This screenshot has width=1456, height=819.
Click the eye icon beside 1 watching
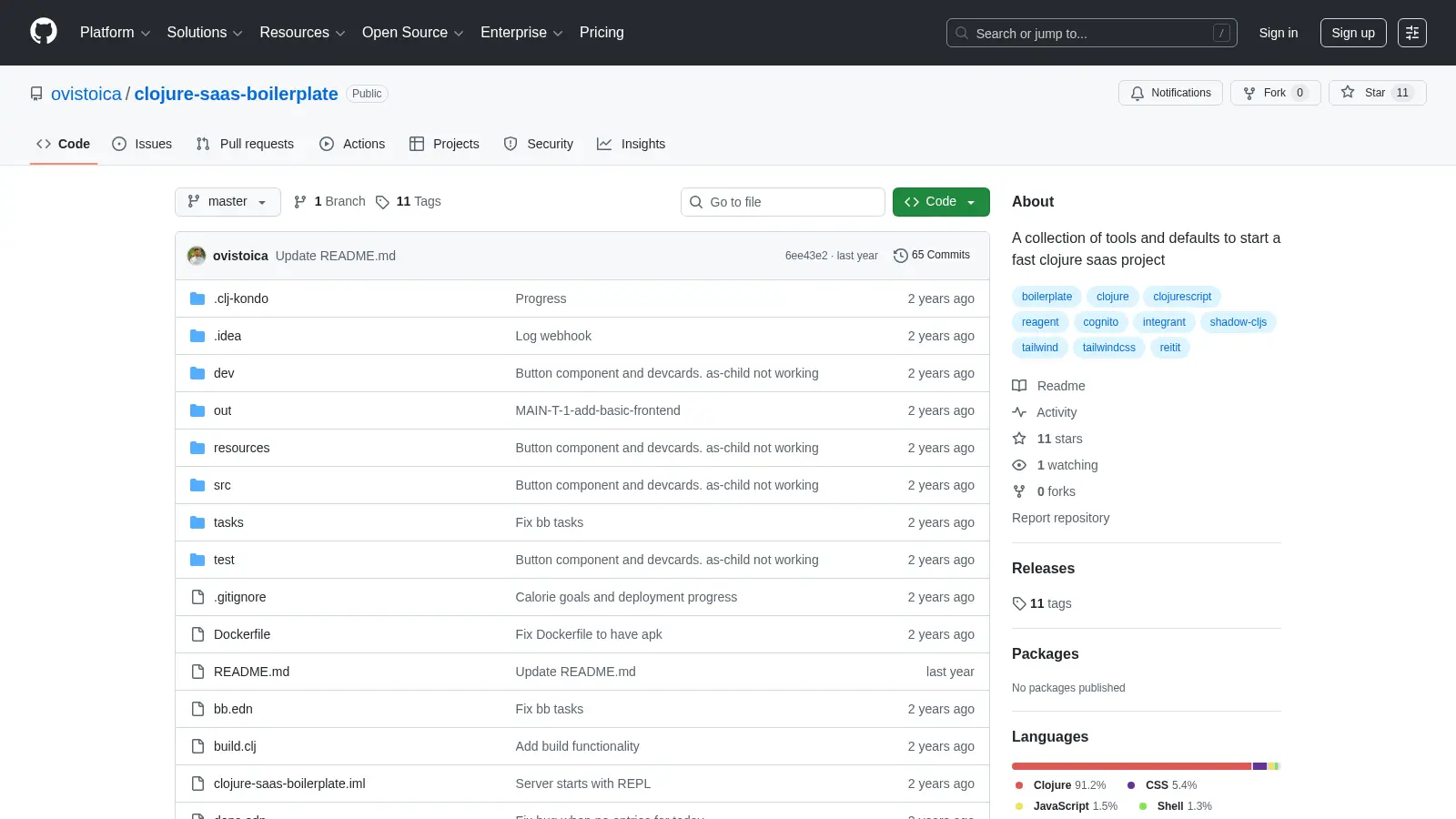click(1019, 465)
